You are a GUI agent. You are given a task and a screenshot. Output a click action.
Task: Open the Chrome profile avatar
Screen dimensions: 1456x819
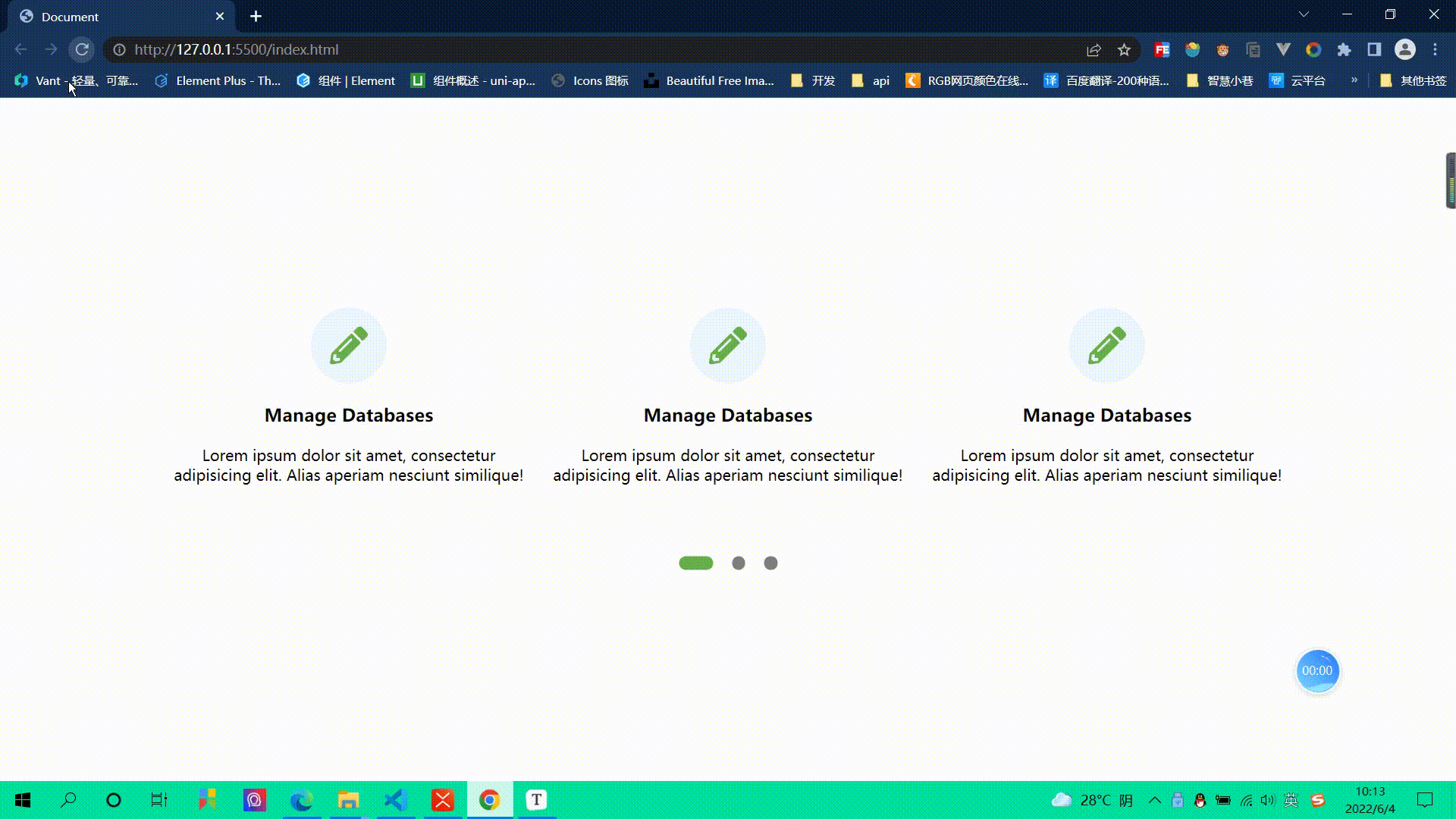(x=1404, y=50)
